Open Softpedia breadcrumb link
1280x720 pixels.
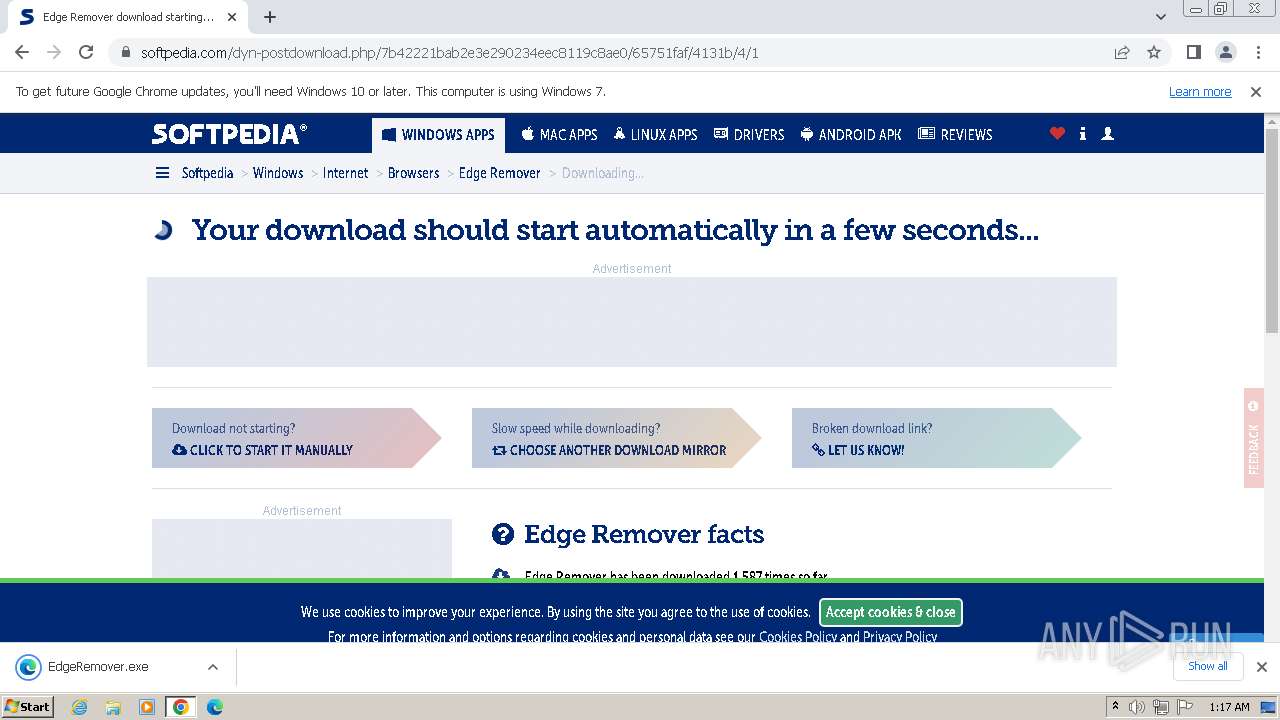coord(207,173)
